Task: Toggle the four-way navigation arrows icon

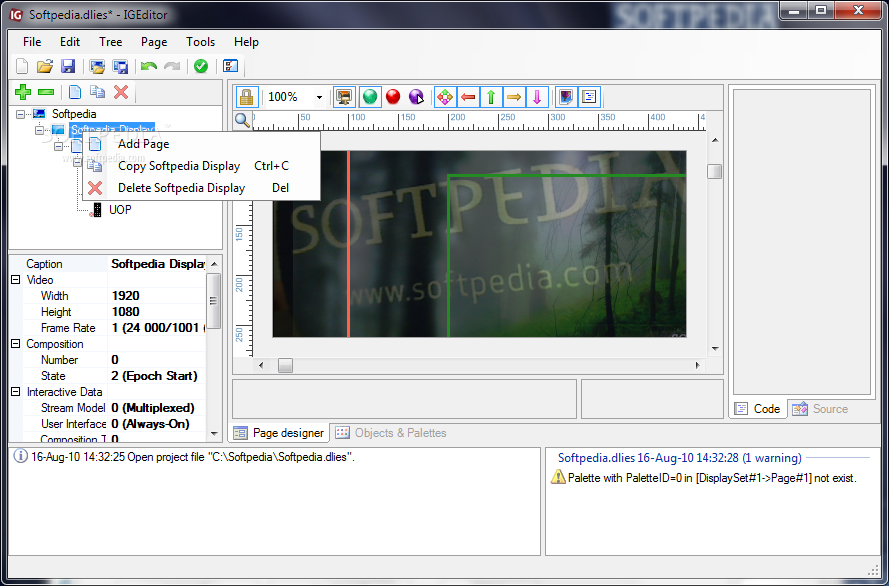Action: point(445,97)
